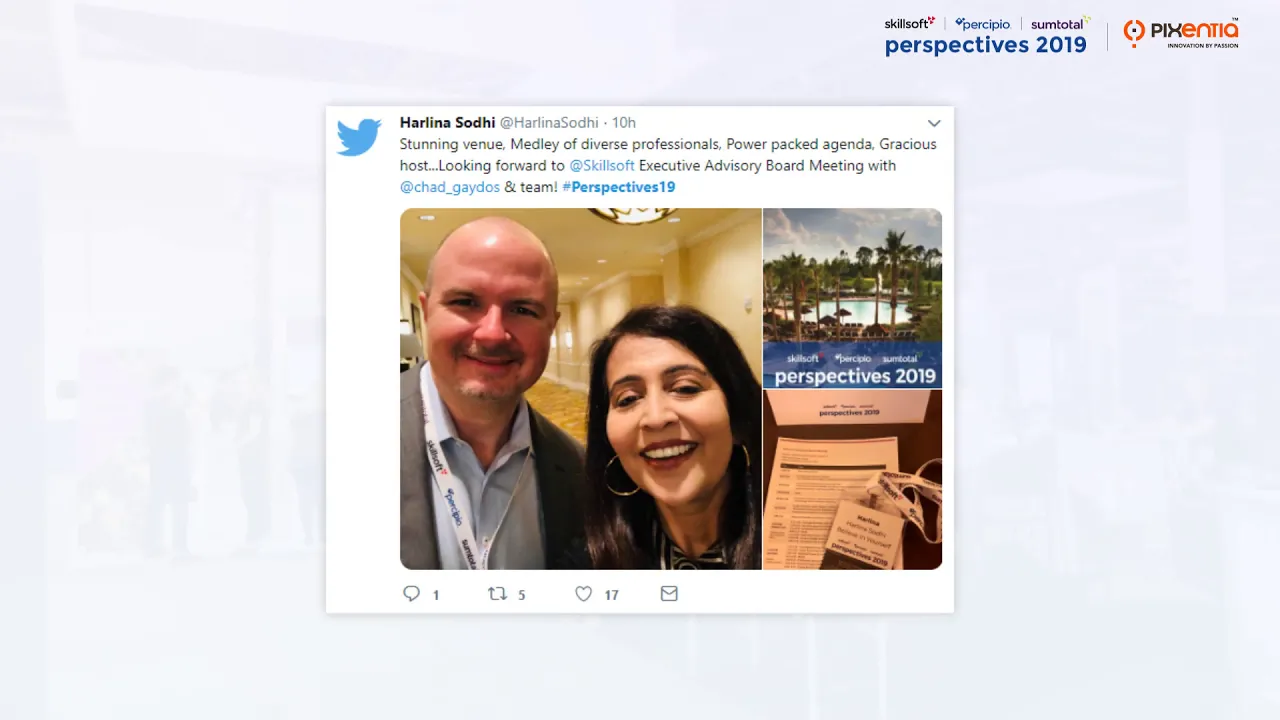Open the Harlina Sodhi profile name

447,122
